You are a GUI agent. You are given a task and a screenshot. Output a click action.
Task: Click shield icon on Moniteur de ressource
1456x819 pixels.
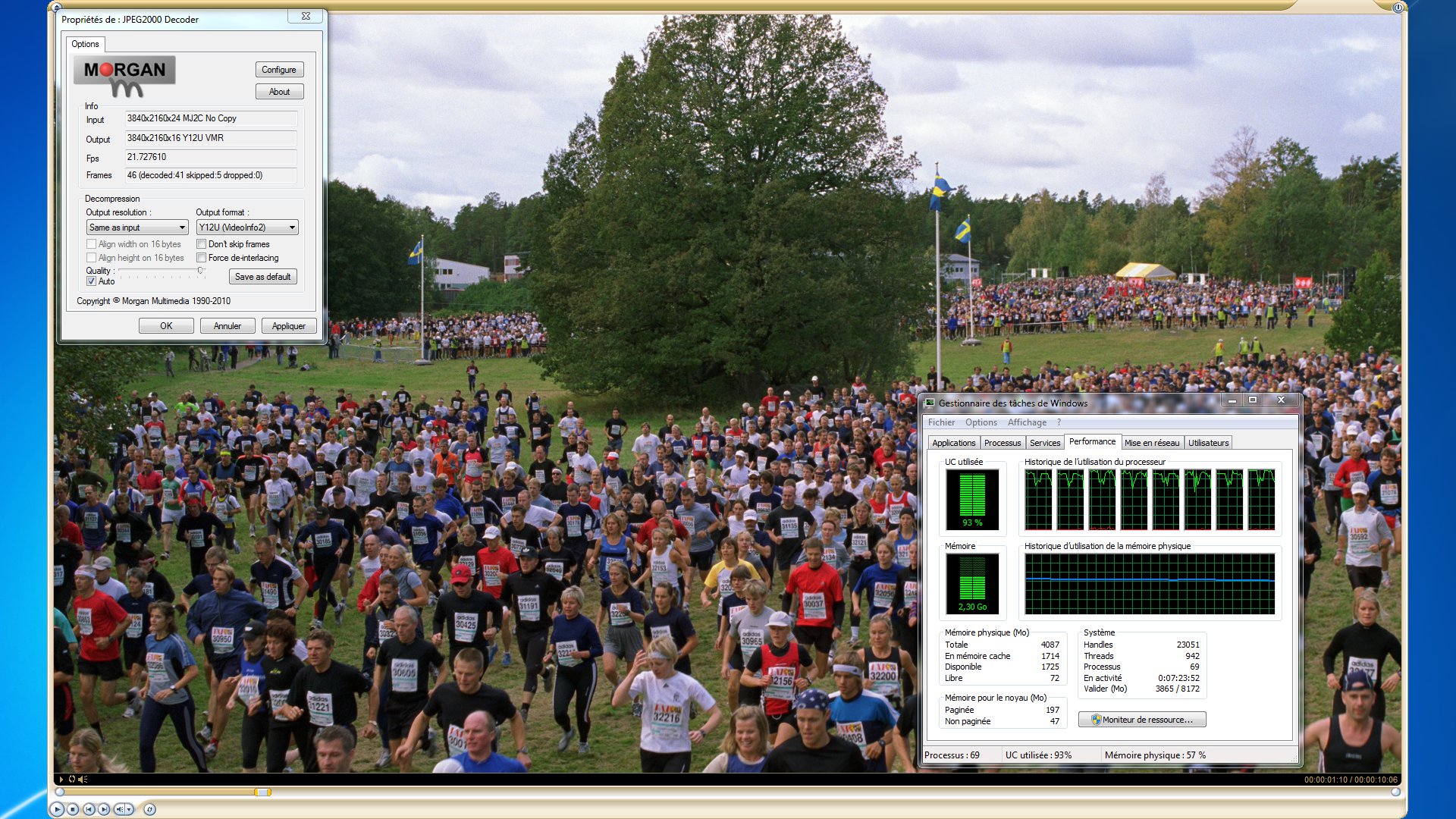[x=1095, y=720]
